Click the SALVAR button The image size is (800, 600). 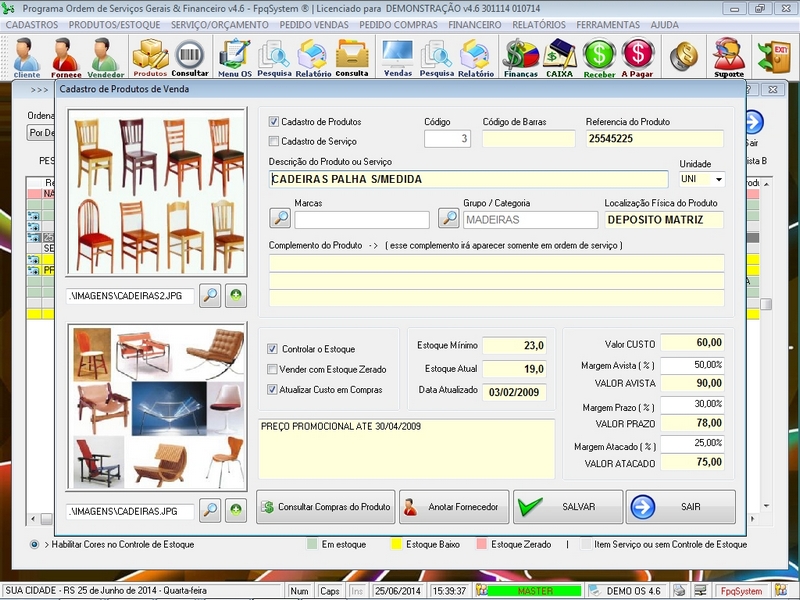566,506
